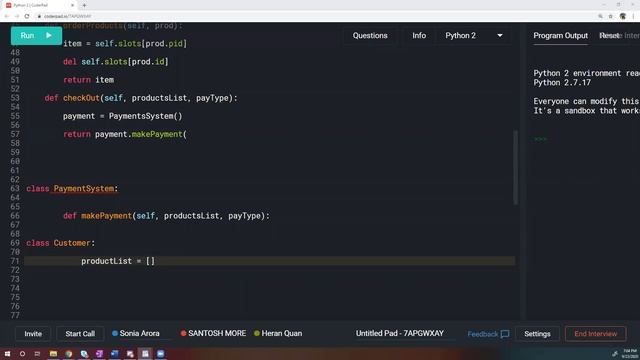This screenshot has height=360, width=640.
Task: Select participant Sonia Arora
Action: tap(136, 333)
